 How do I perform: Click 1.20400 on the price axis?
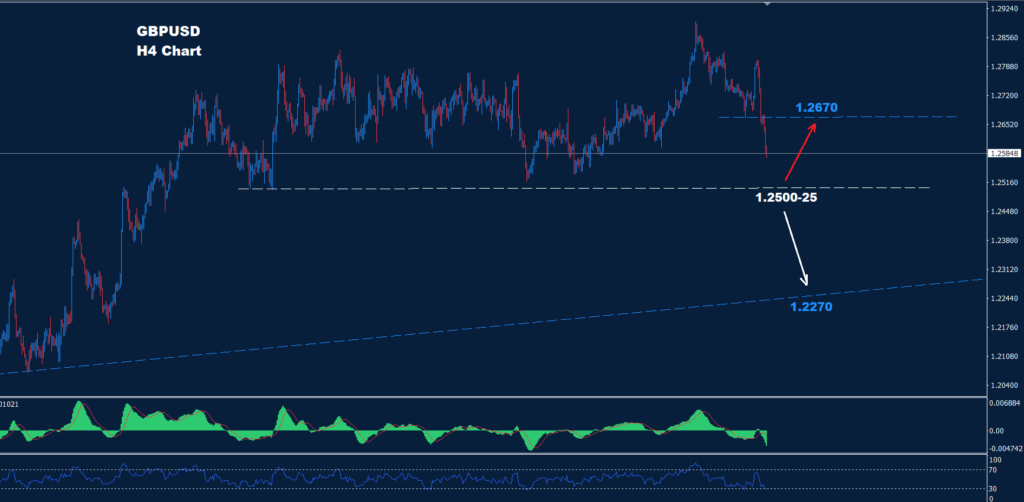click(x=1006, y=385)
